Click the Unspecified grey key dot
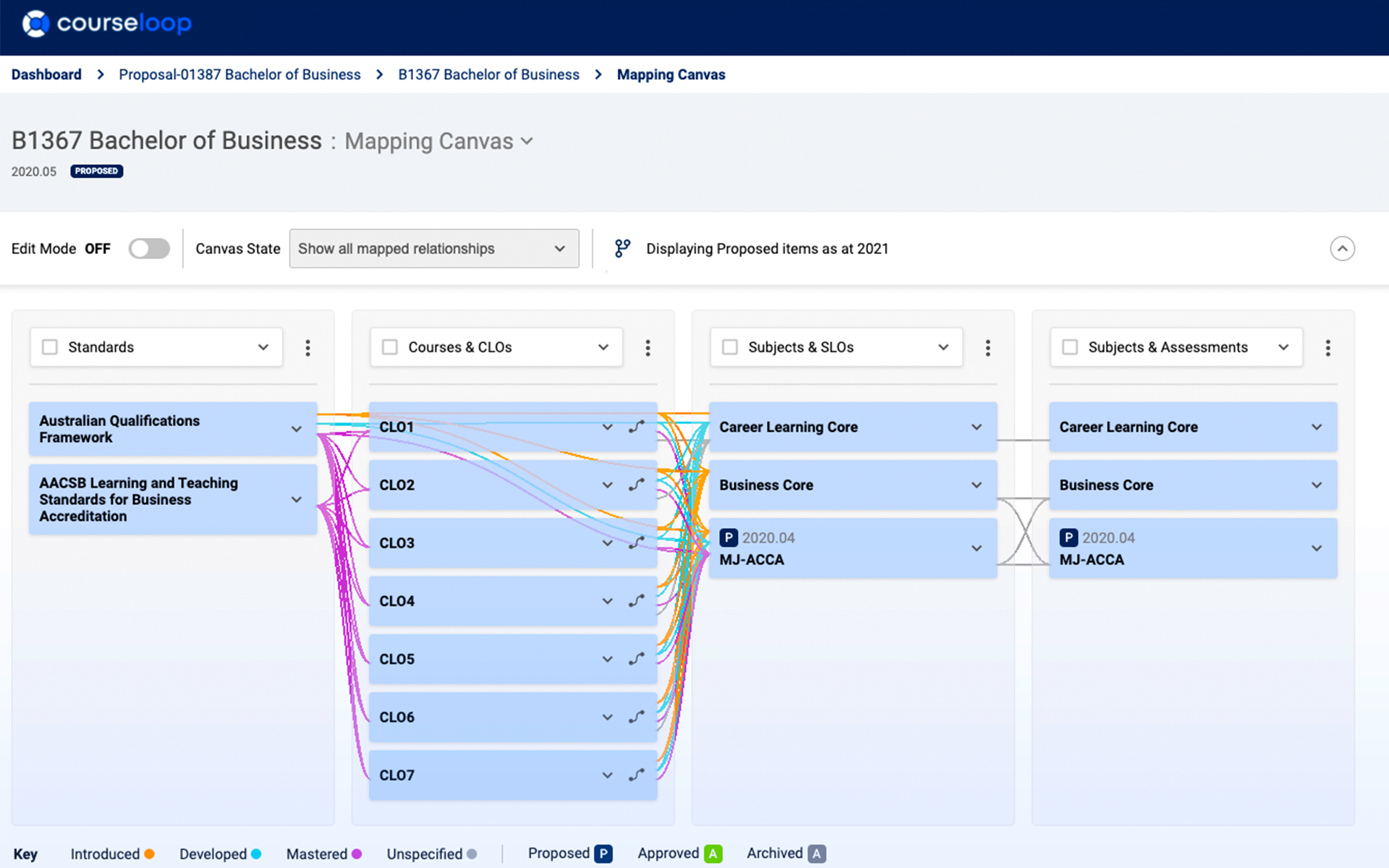 (472, 854)
